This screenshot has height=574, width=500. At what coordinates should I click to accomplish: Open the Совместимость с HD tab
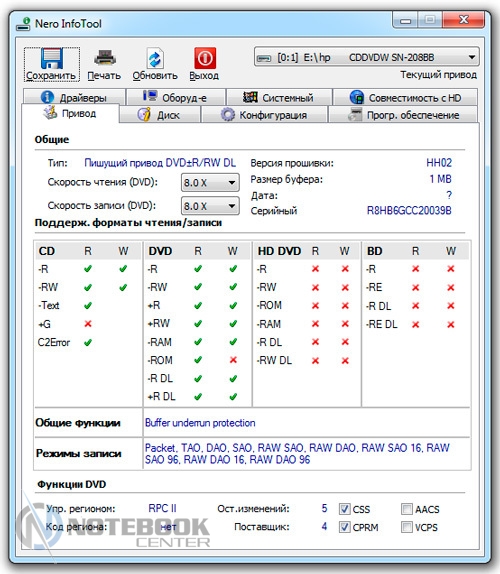[405, 97]
